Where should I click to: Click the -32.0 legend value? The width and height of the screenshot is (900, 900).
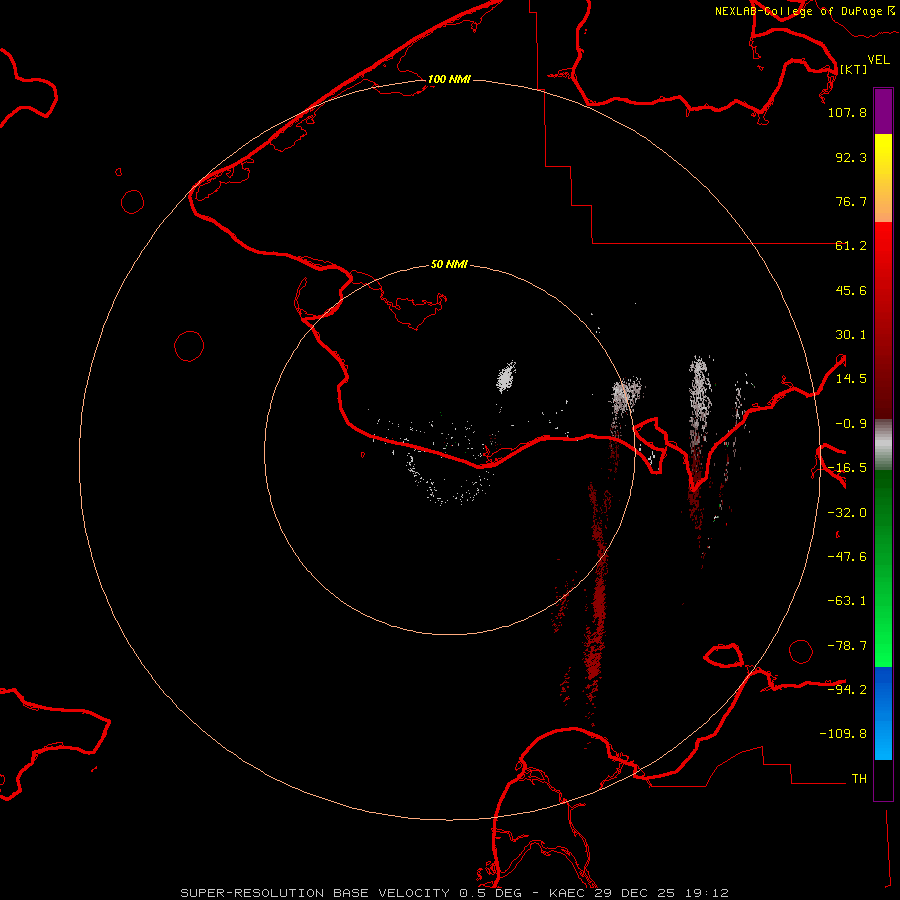pyautogui.click(x=847, y=513)
